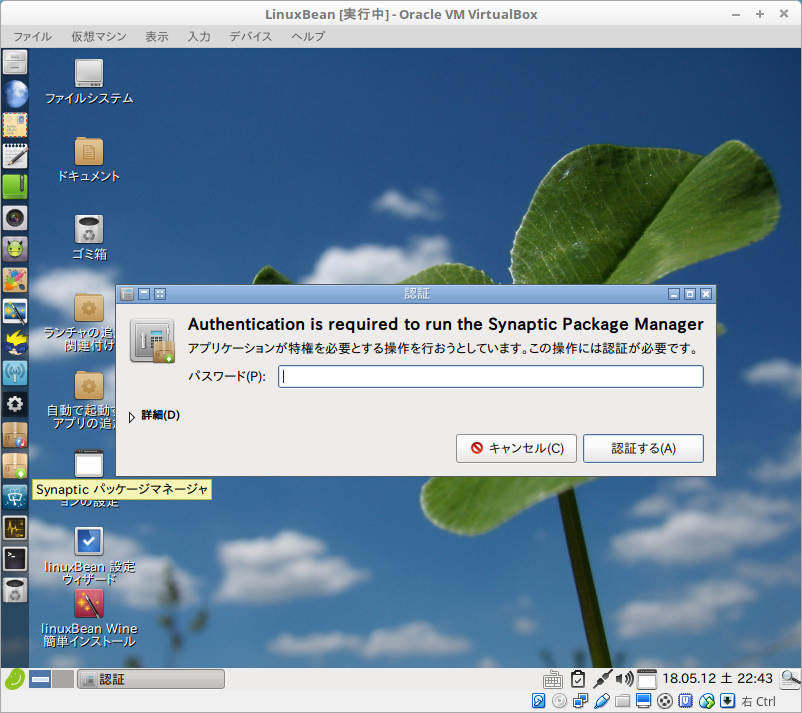Click the 右 Ctrl host key label
This screenshot has width=802, height=713.
point(759,701)
